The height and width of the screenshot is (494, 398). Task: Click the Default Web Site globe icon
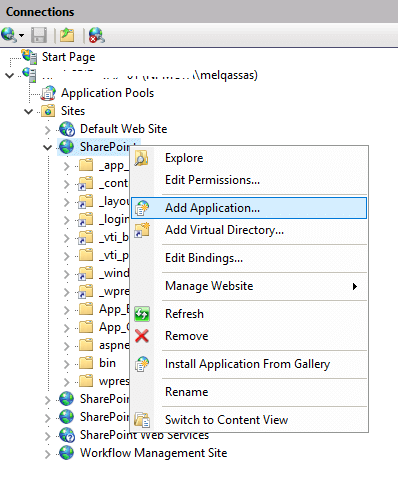[x=67, y=129]
